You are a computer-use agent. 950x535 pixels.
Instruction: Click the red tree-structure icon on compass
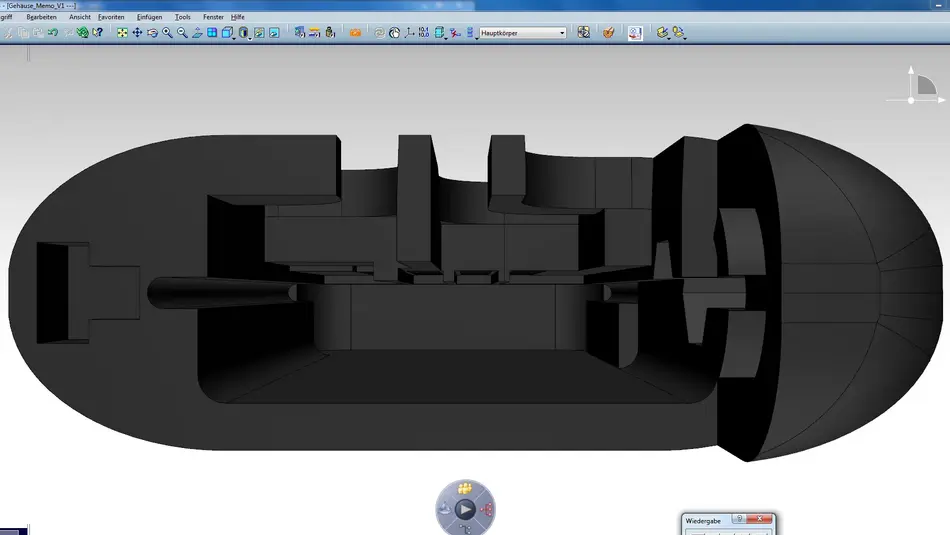[x=487, y=510]
